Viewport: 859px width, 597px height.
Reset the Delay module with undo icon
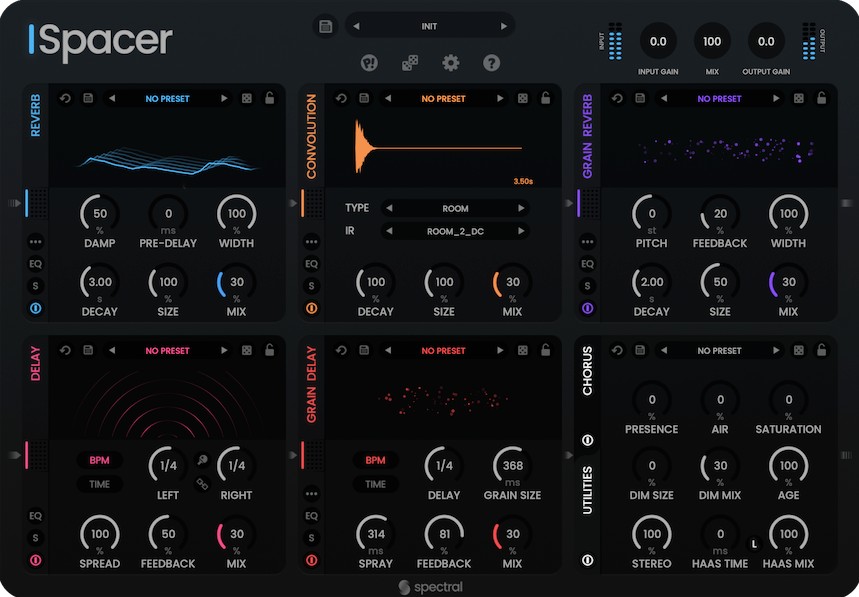(x=65, y=351)
